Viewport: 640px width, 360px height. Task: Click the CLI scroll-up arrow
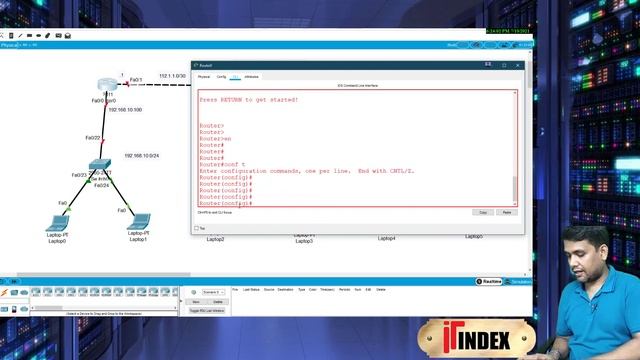(515, 93)
